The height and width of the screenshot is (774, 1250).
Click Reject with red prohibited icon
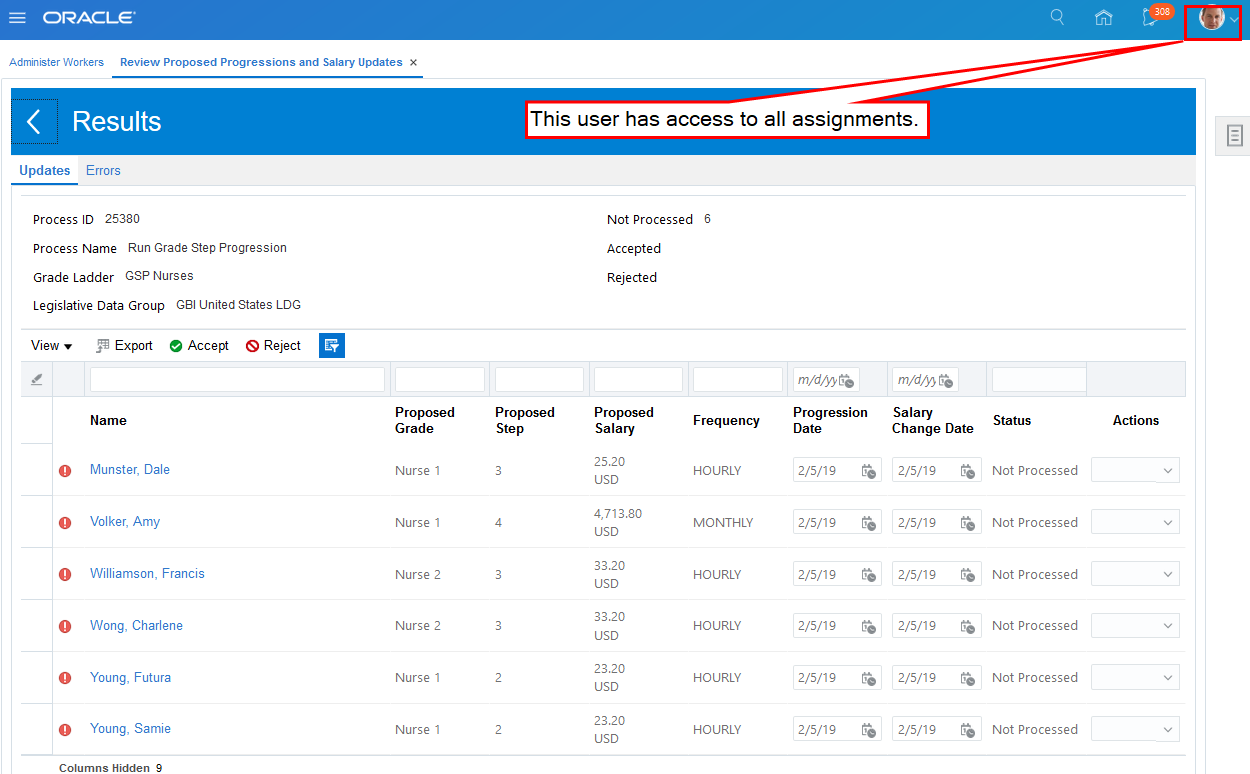[x=274, y=345]
